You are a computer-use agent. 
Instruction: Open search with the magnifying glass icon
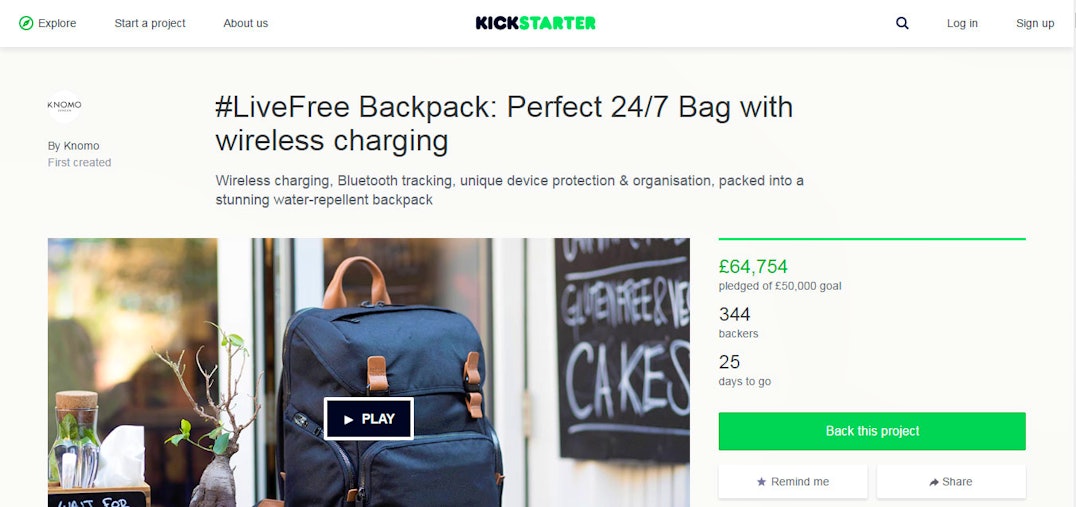(902, 23)
